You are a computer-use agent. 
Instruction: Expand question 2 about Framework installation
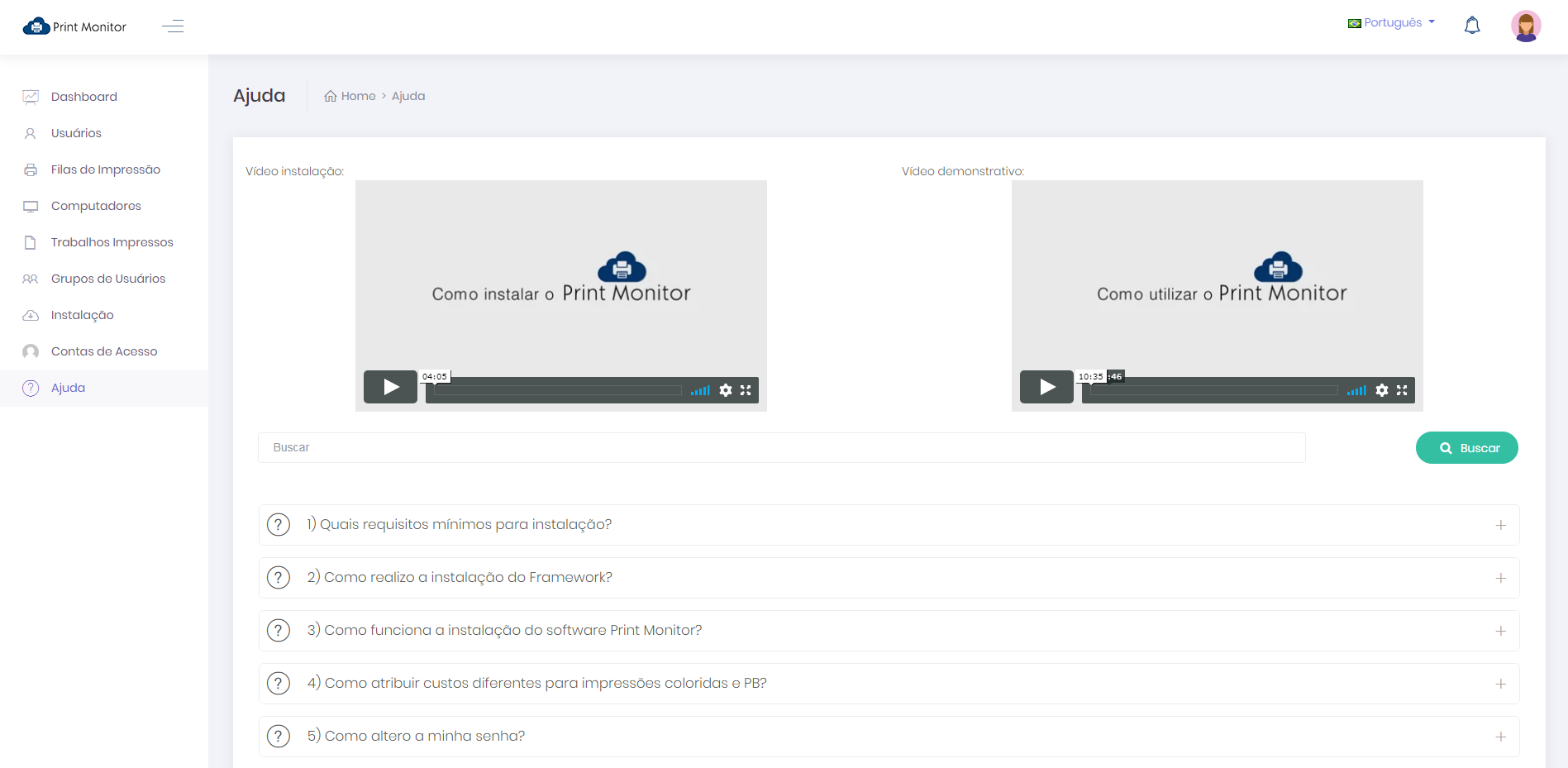click(889, 578)
